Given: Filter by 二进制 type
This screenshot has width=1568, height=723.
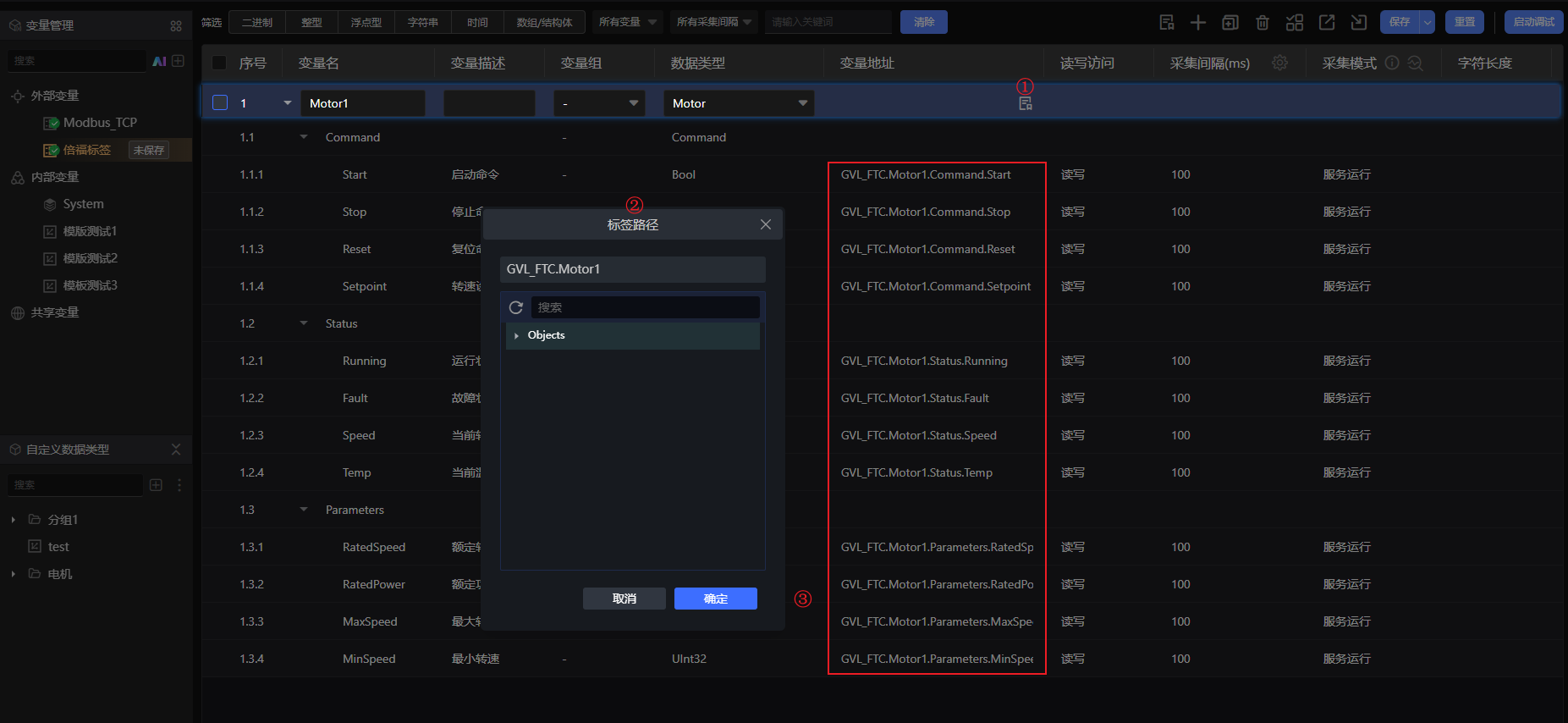Looking at the screenshot, I should click(x=257, y=22).
